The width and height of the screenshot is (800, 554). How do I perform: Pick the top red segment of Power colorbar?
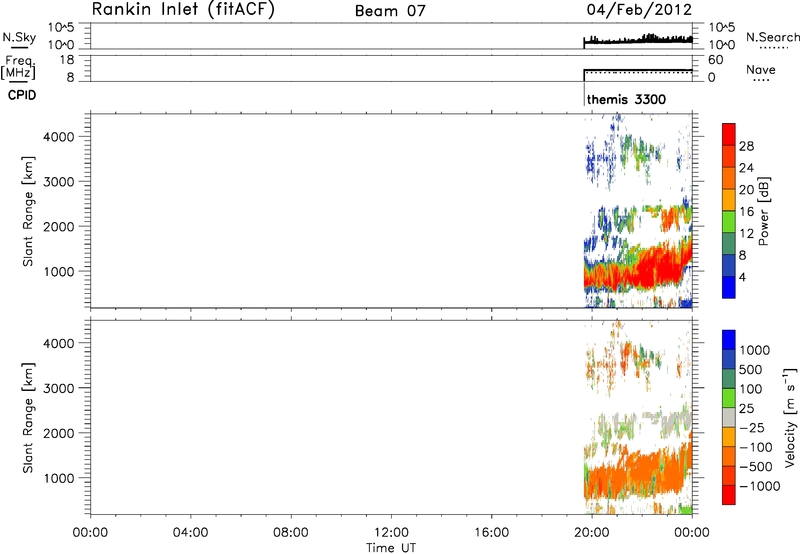(x=729, y=134)
